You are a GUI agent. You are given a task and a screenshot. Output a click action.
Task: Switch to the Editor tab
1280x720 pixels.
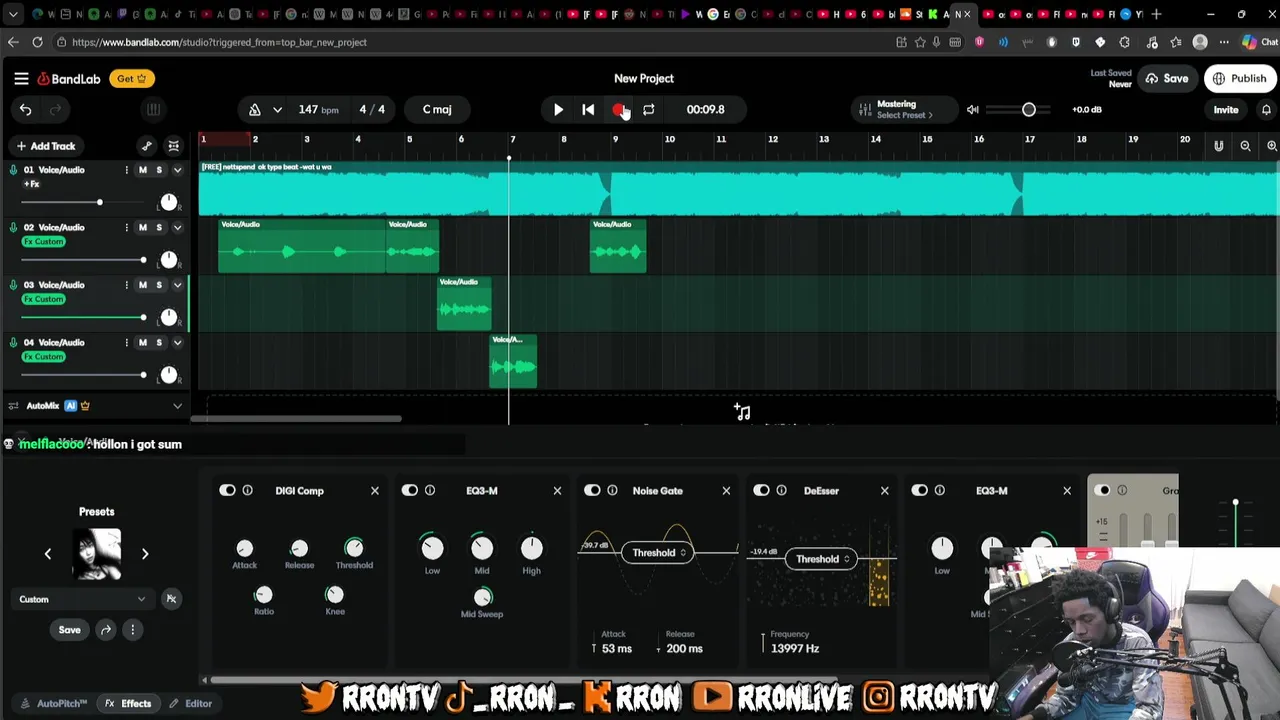click(x=190, y=704)
